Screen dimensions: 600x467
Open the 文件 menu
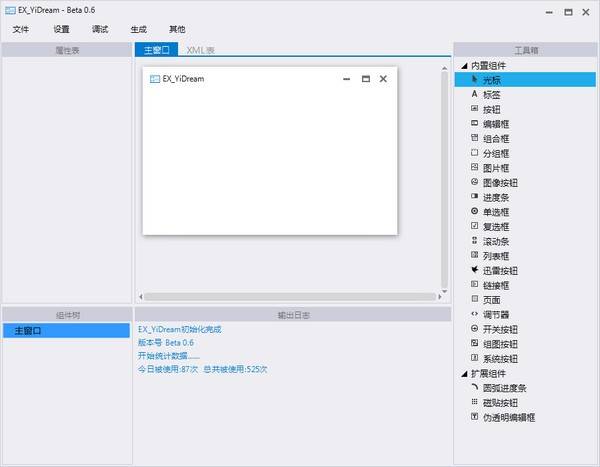(21, 29)
